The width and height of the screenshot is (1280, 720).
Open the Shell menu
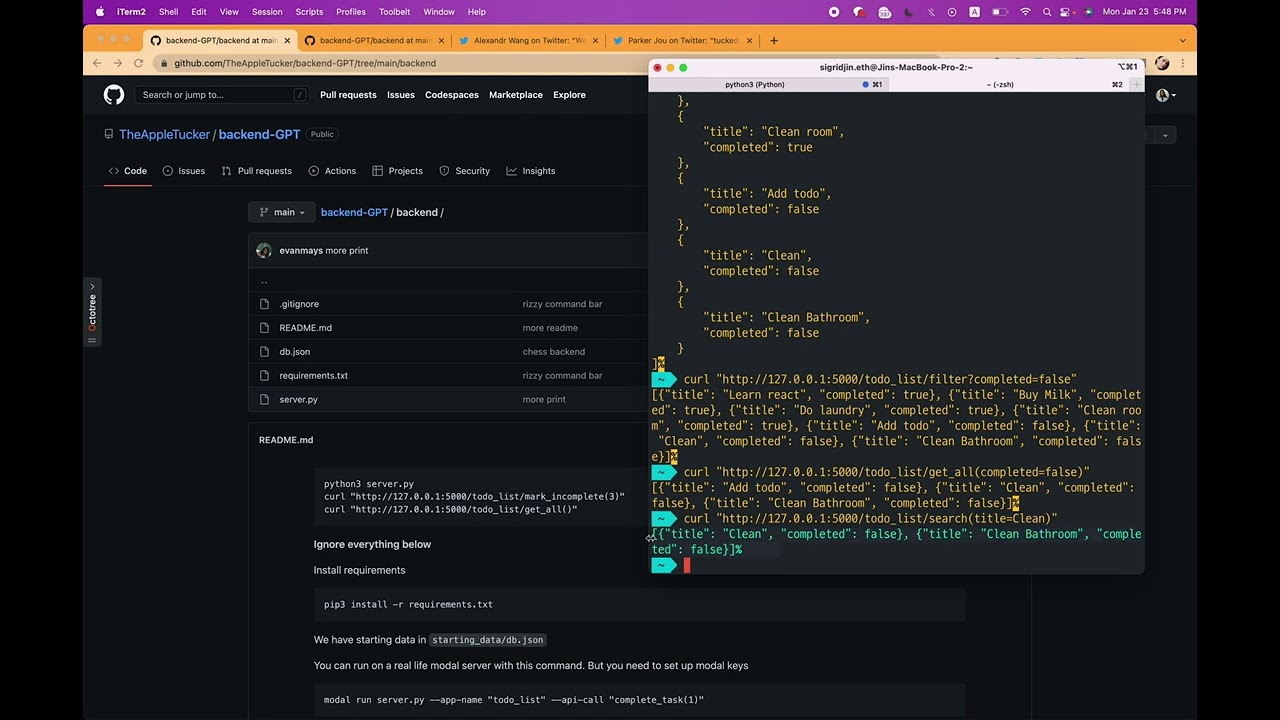click(168, 12)
